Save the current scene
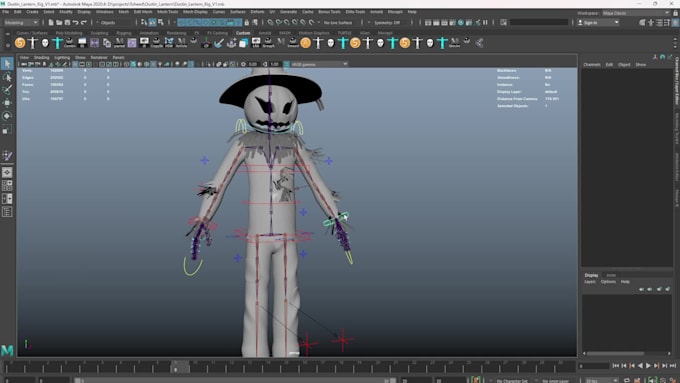Viewport: 680px width, 383px height. click(67, 22)
